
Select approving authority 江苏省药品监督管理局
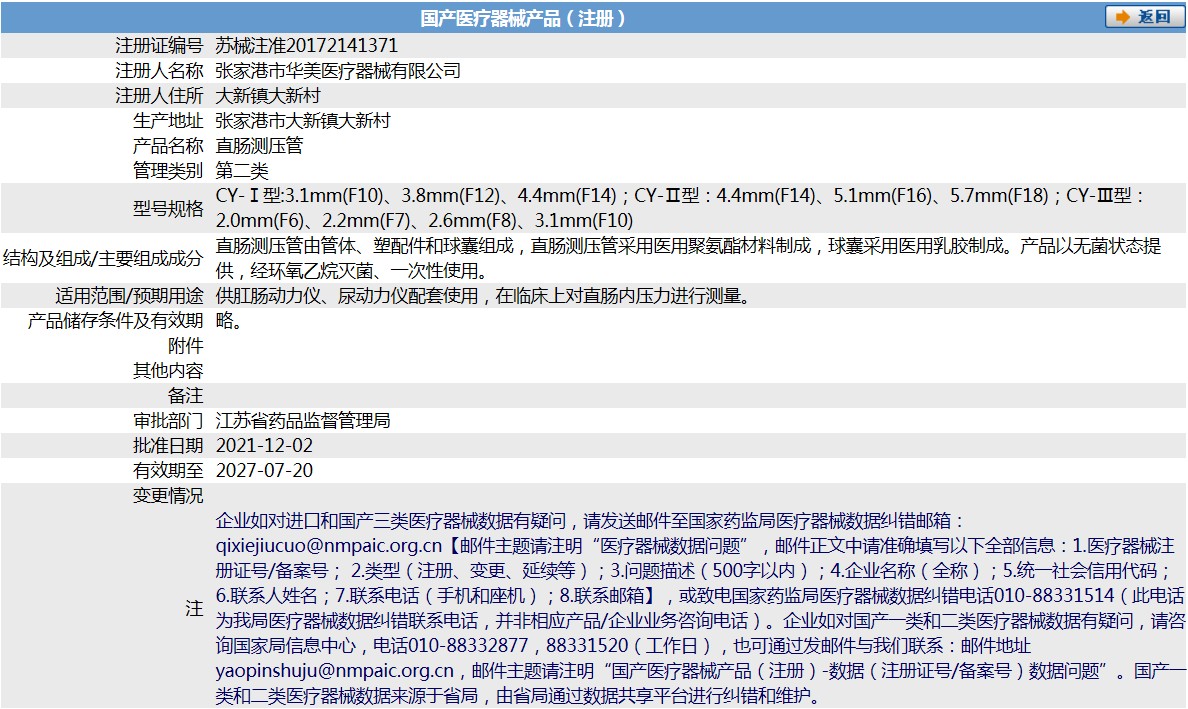click(303, 421)
